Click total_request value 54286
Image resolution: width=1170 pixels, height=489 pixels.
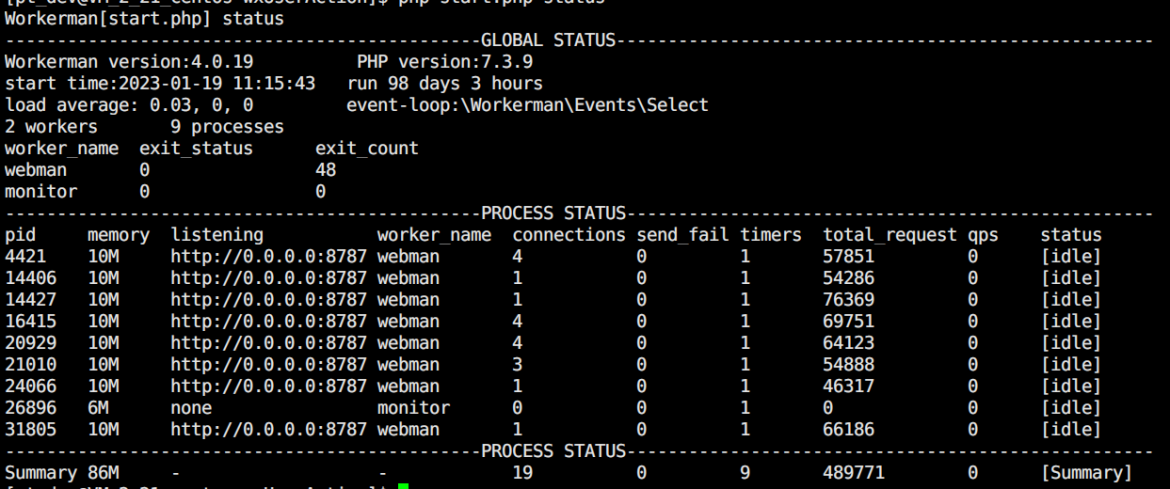pos(848,278)
